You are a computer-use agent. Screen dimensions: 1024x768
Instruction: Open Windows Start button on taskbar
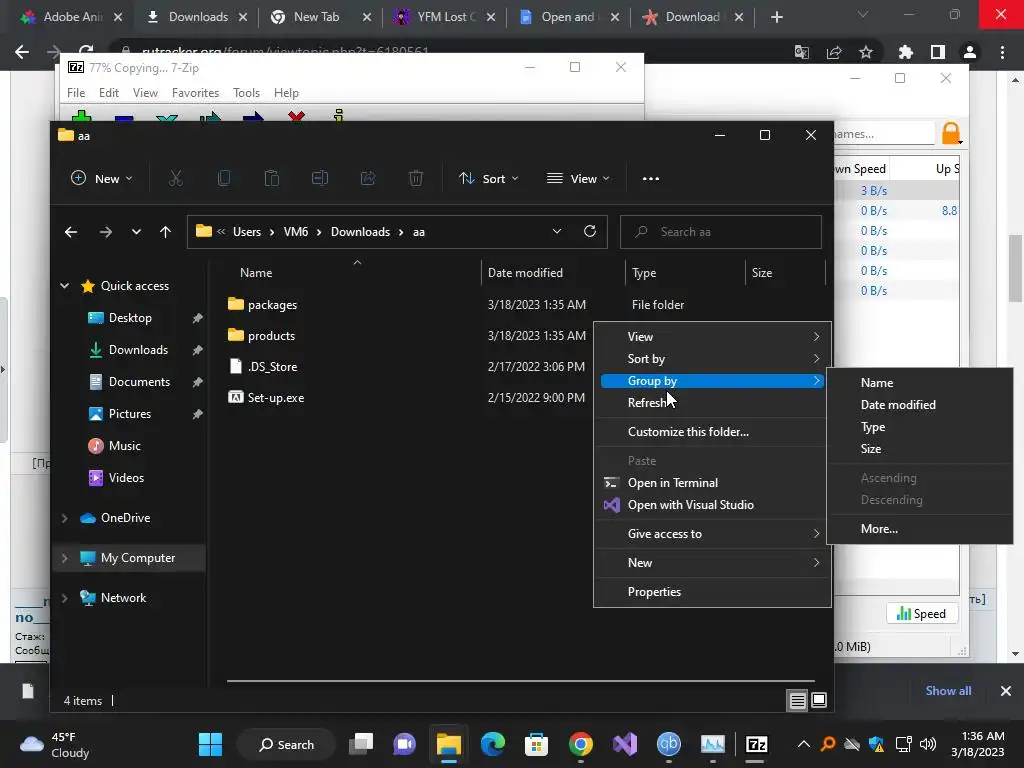(210, 744)
